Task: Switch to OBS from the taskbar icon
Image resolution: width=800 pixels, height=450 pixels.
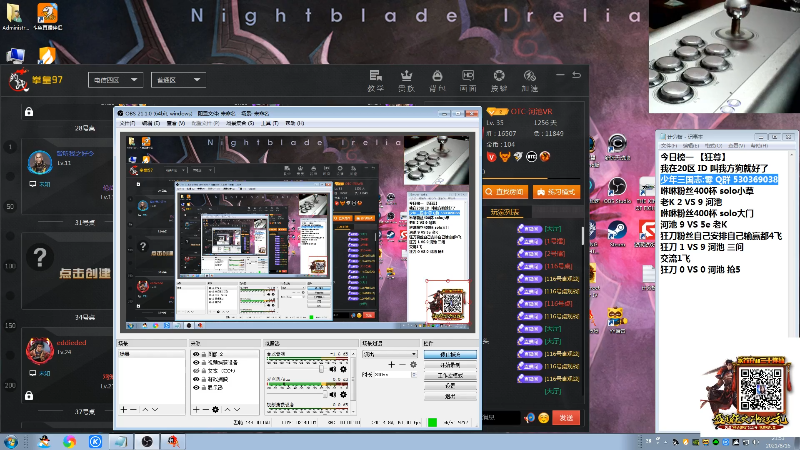Action: 147,441
